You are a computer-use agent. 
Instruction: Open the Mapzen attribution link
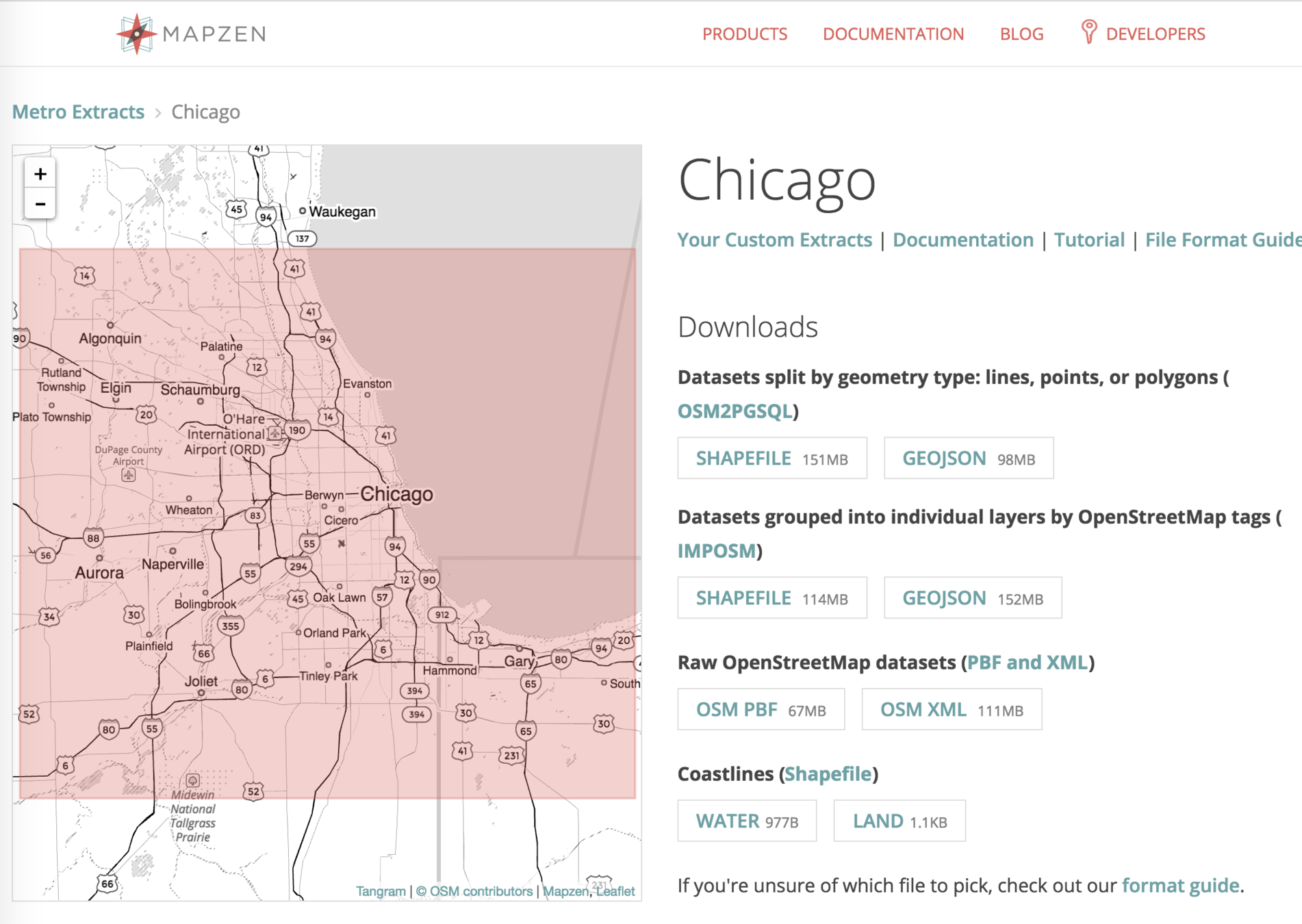click(565, 891)
